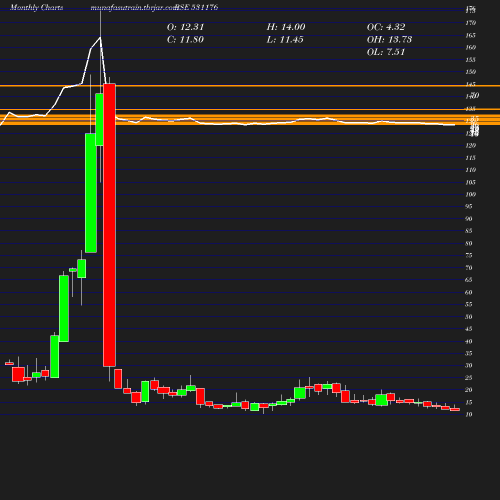Click the 35 price axis label

pyautogui.click(x=469, y=353)
